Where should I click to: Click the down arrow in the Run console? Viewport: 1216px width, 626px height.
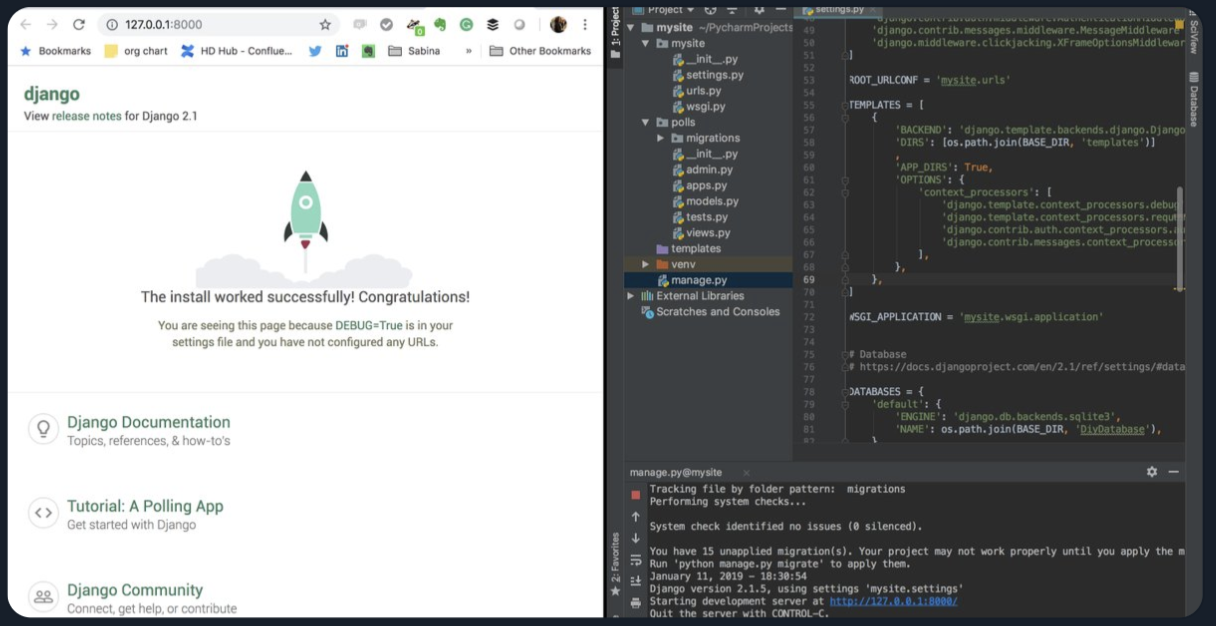[x=635, y=538]
